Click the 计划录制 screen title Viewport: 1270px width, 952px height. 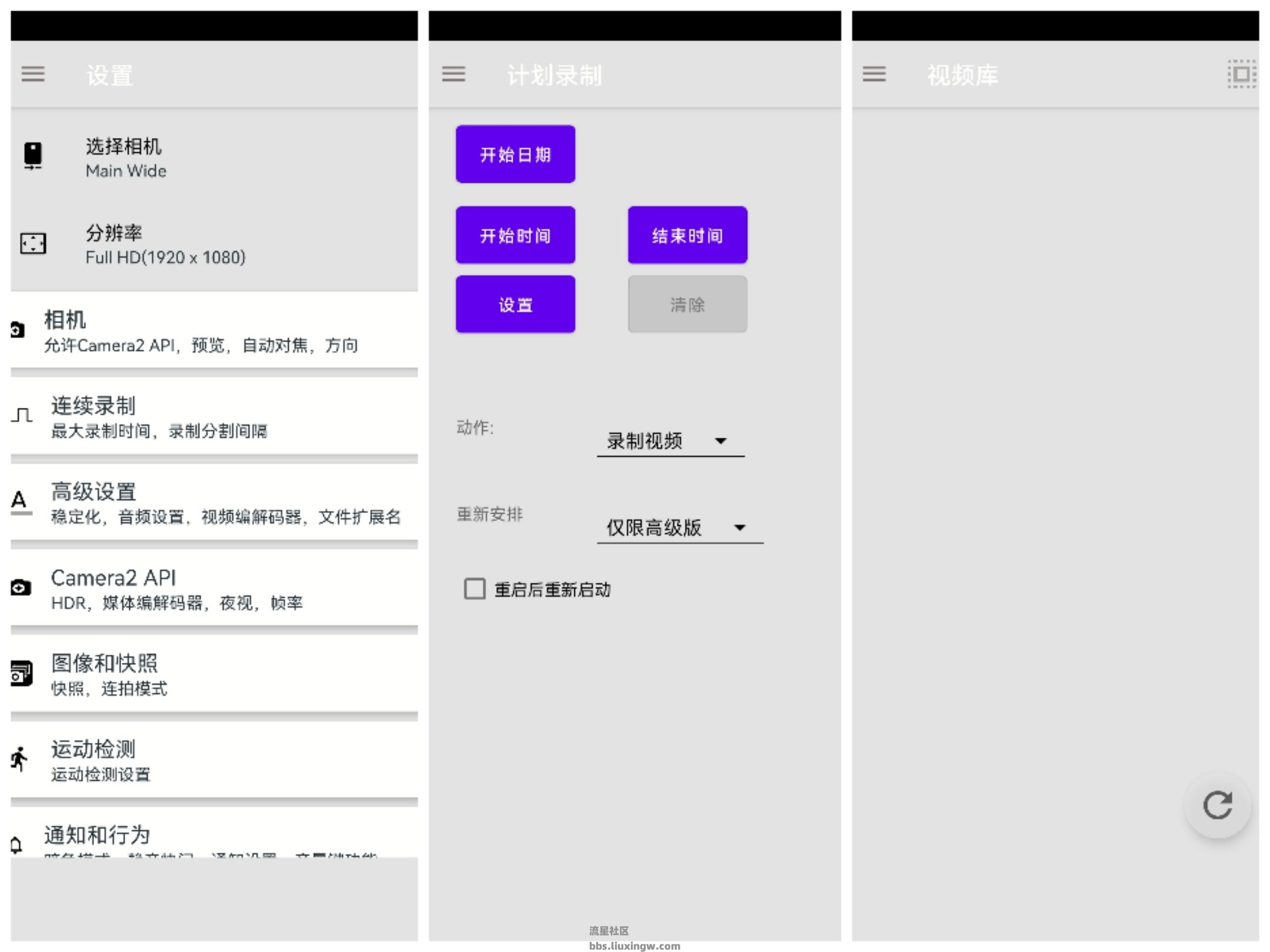554,75
